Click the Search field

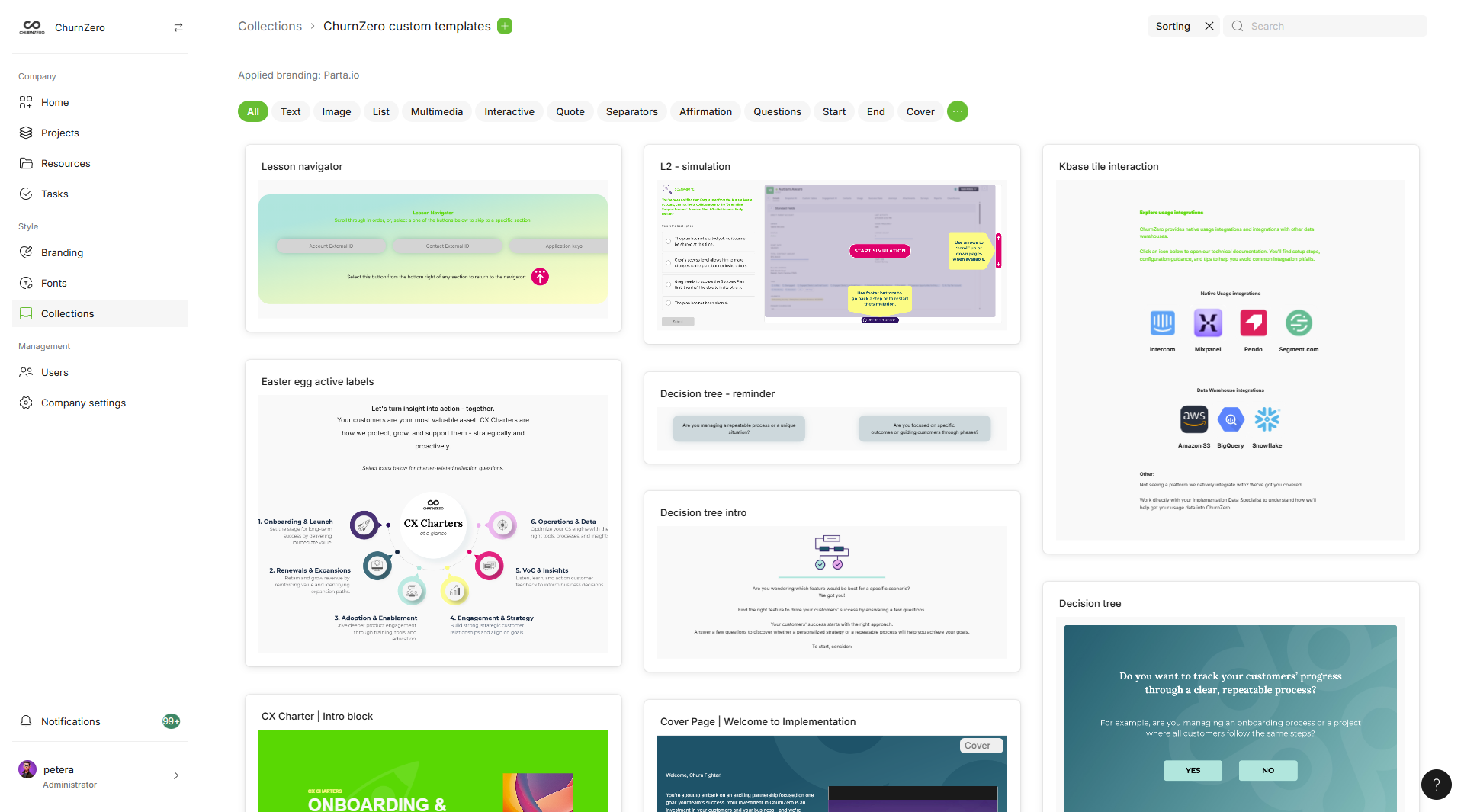[1325, 26]
